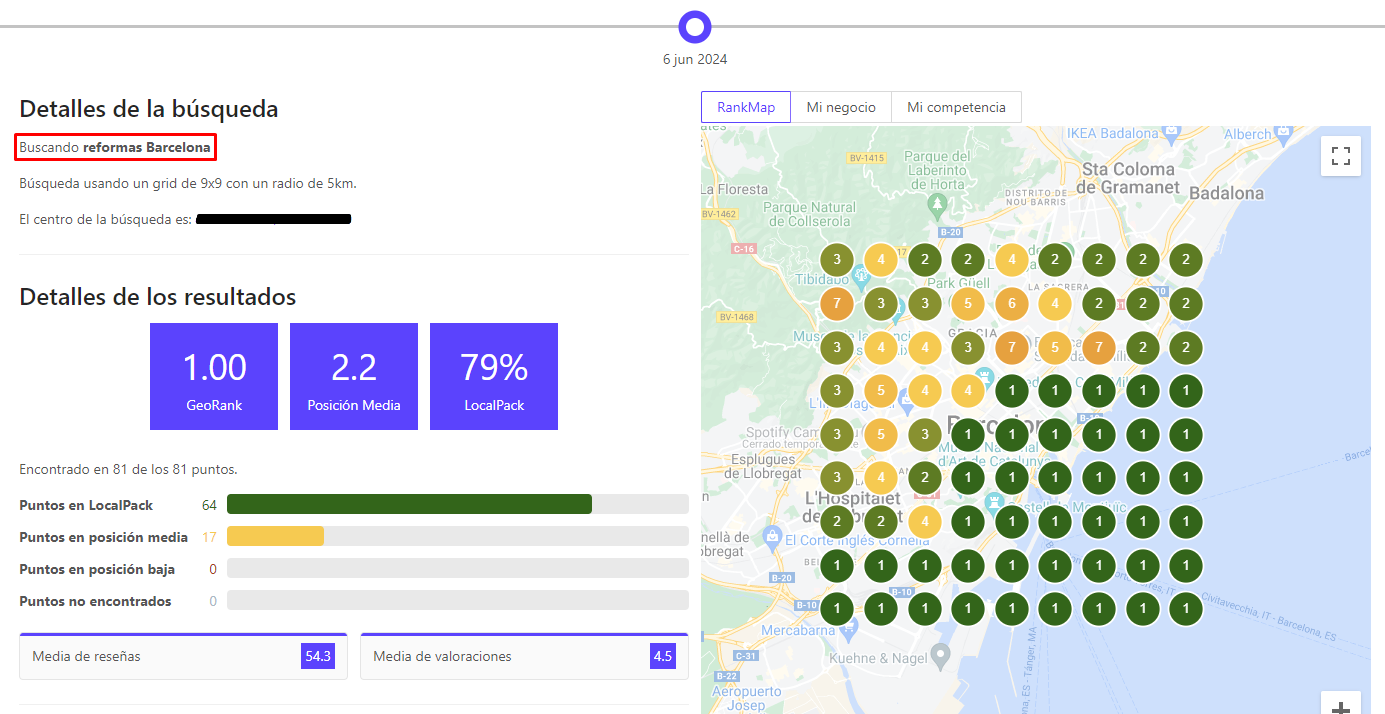1385x714 pixels.
Task: Click 'Buscando reformas Barcelona' text
Action: [116, 147]
